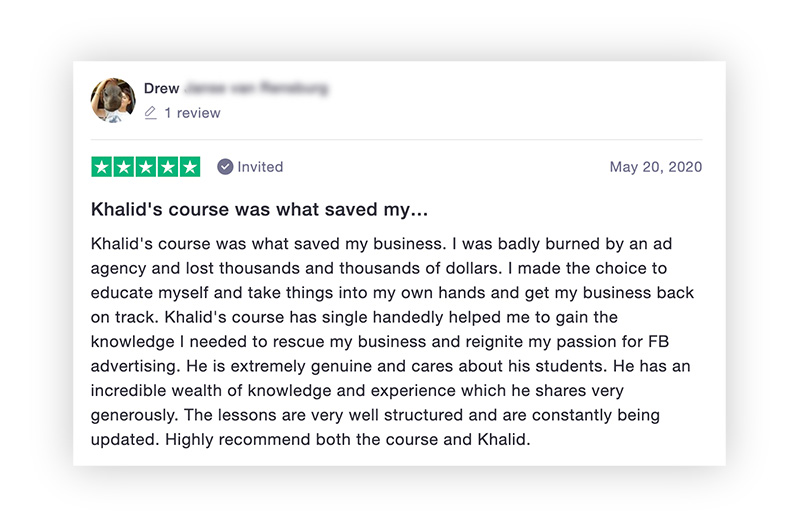Click the 'Invited' label text
Viewport: 800px width, 528px height.
(260, 167)
